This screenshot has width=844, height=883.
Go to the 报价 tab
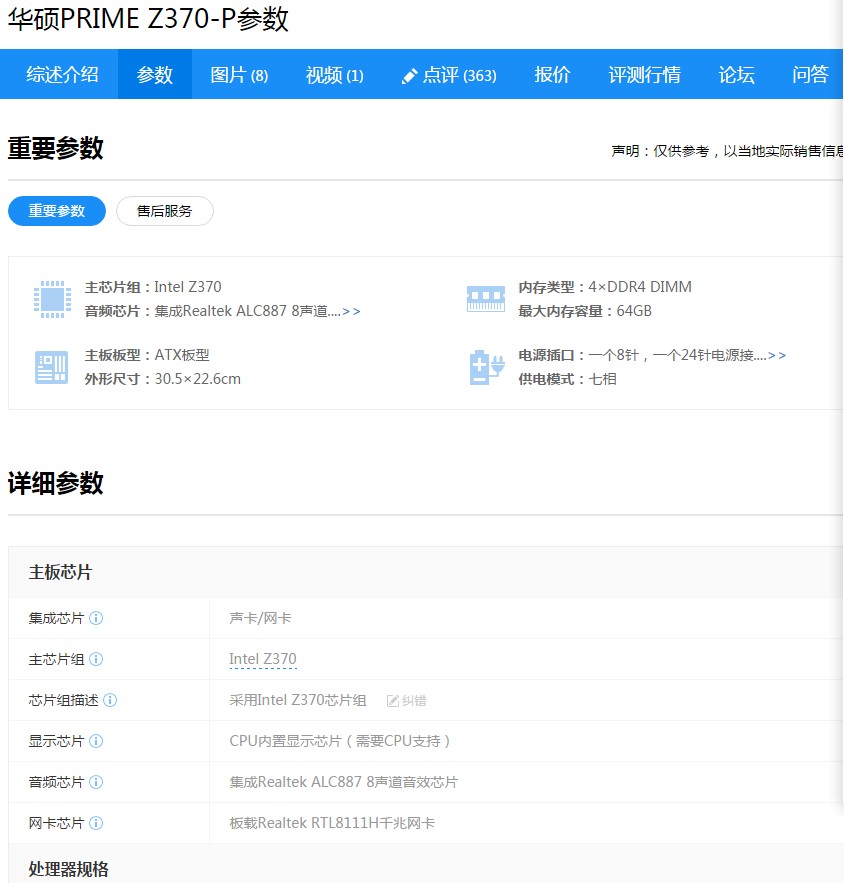tap(552, 74)
